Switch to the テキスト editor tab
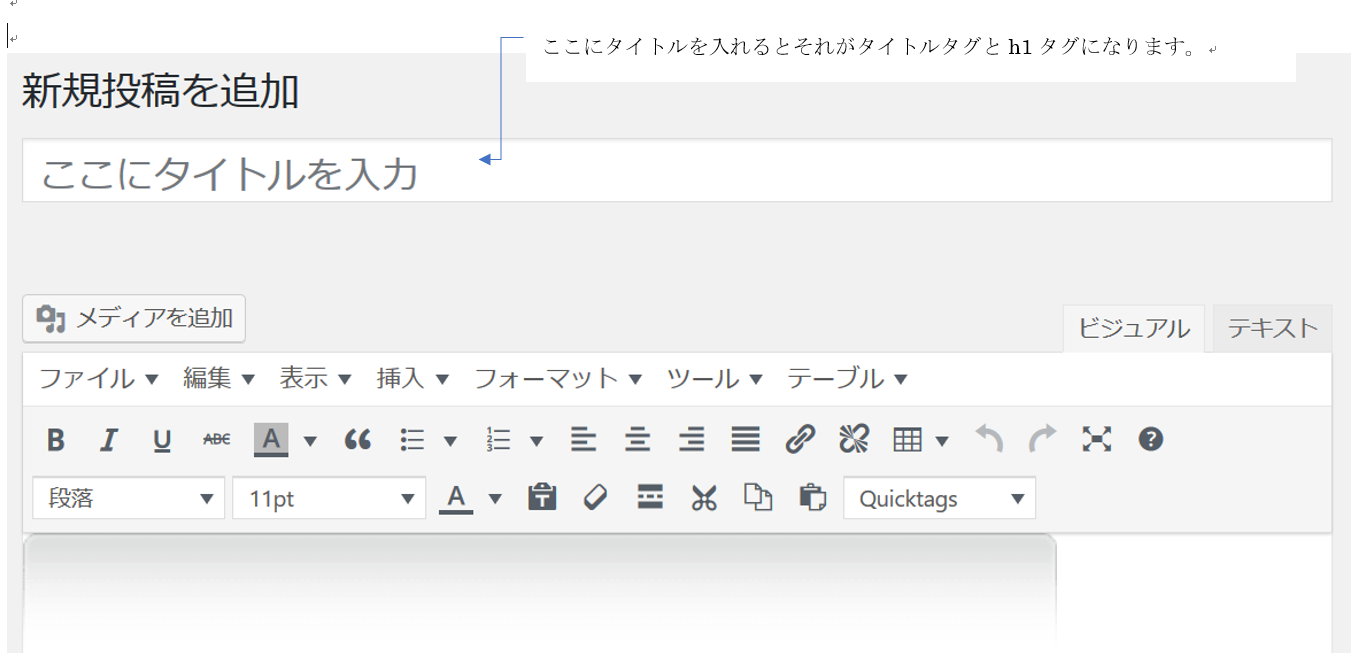This screenshot has height=653, width=1363. pos(1272,328)
